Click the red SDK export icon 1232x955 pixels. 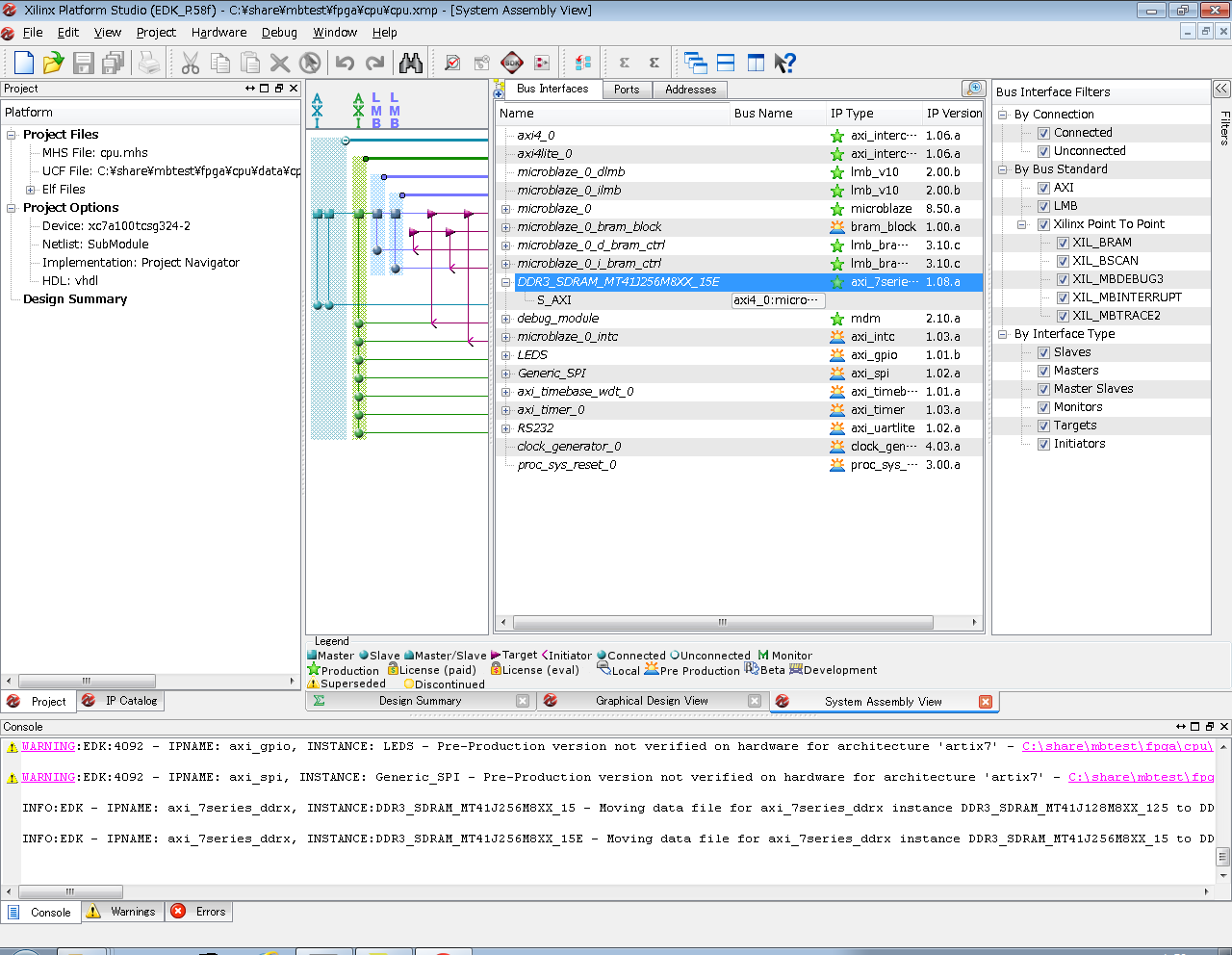coord(512,64)
